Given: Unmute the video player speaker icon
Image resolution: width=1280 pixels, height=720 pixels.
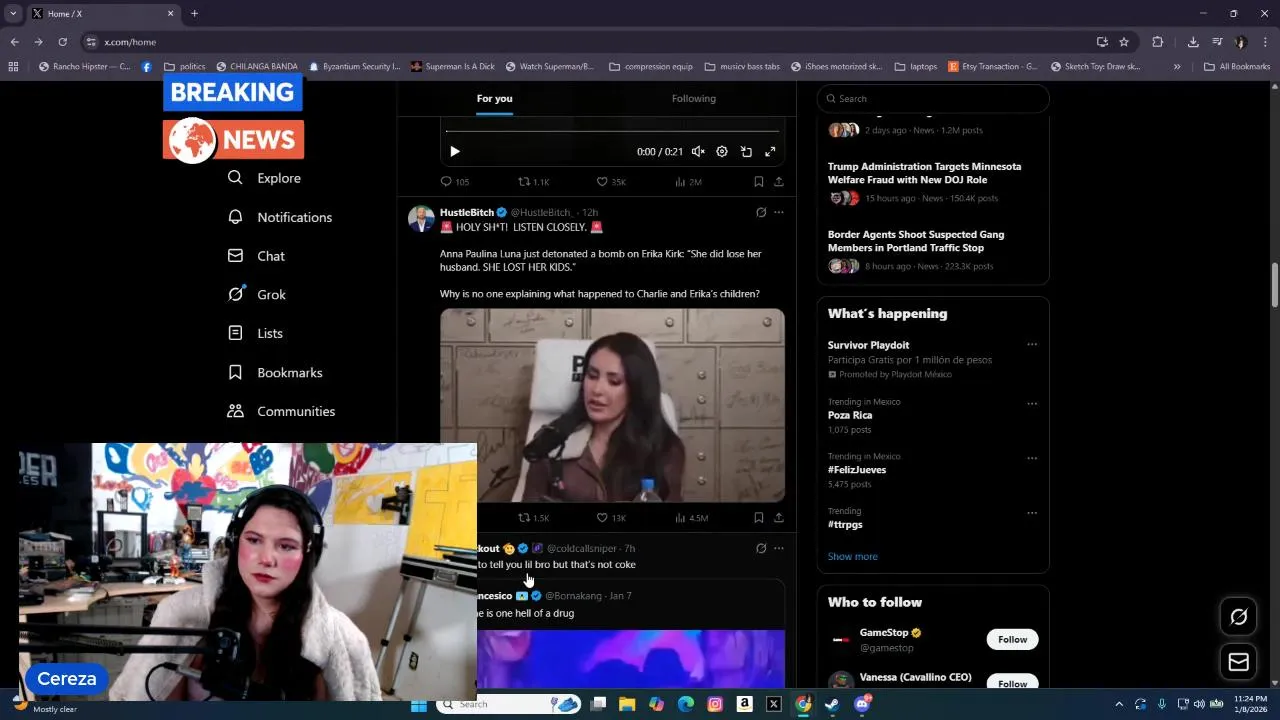Looking at the screenshot, I should (x=698, y=152).
